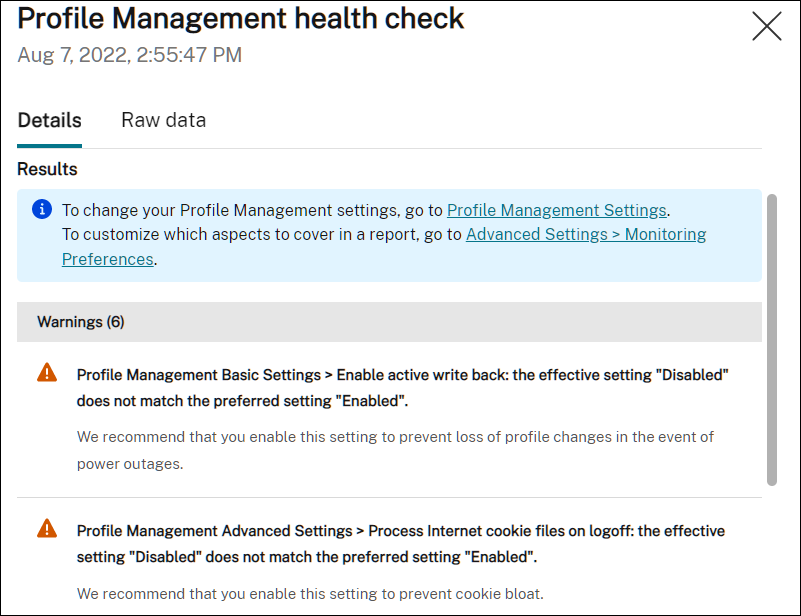Click the vertical scrollbar thumb

click(x=771, y=340)
